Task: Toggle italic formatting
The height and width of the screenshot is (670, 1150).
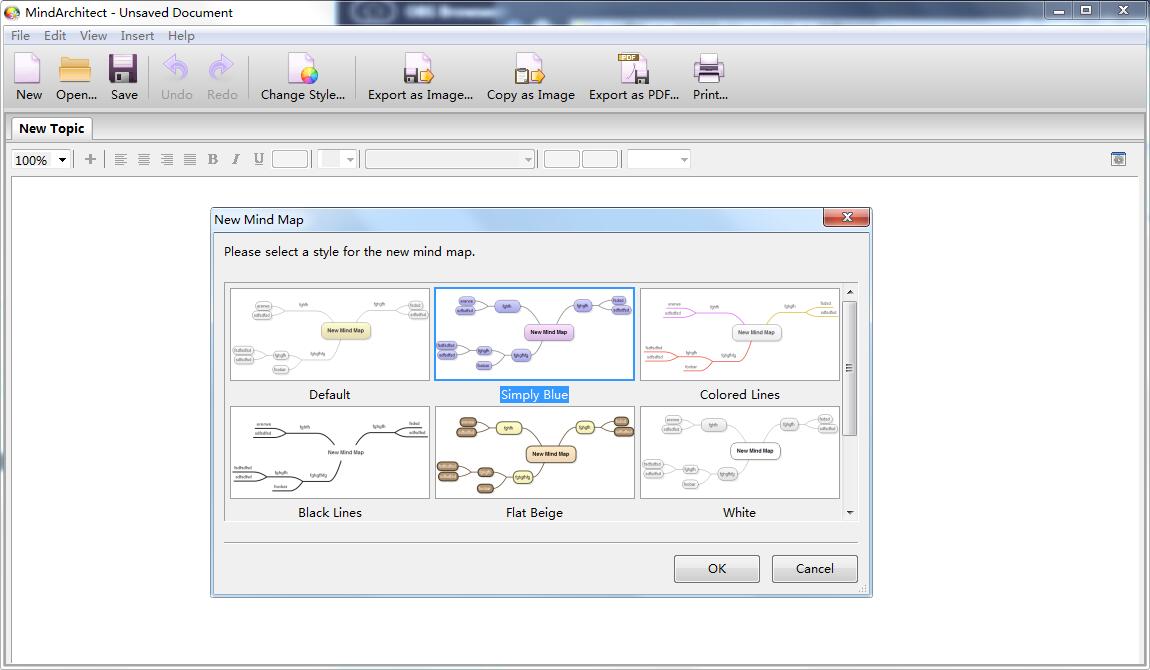Action: click(235, 159)
